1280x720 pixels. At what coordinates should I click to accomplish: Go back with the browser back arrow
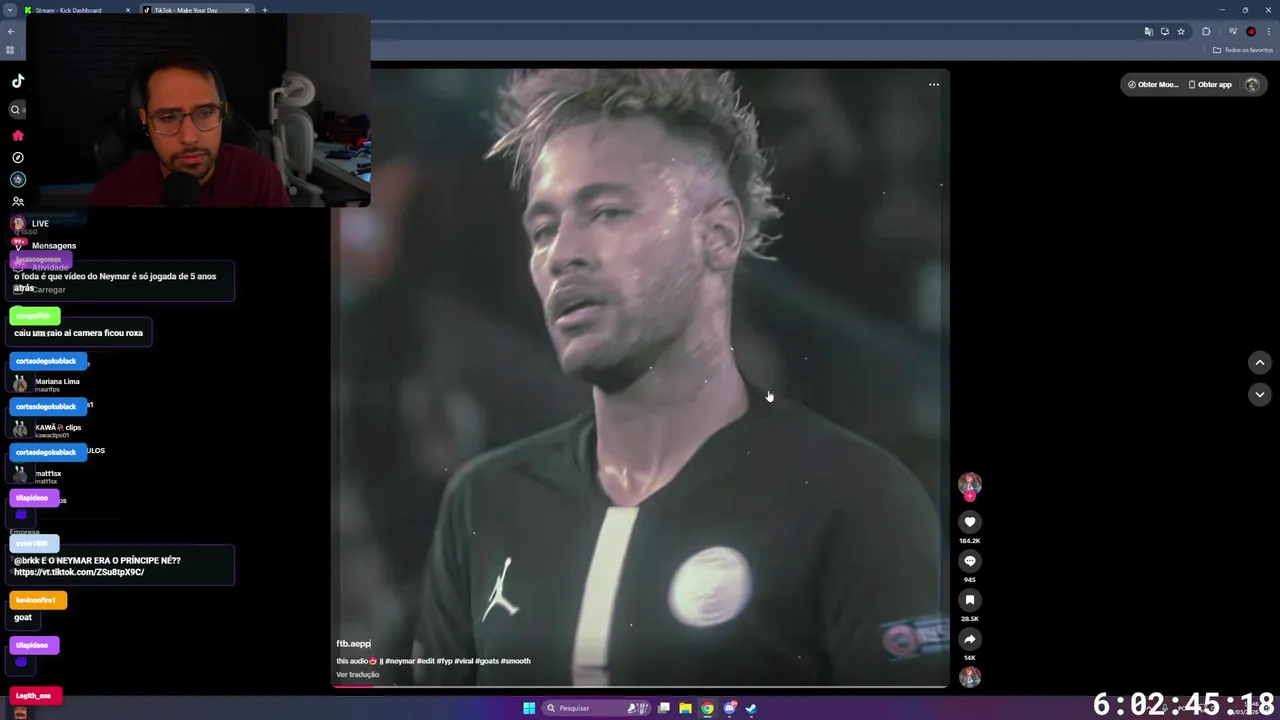11,31
